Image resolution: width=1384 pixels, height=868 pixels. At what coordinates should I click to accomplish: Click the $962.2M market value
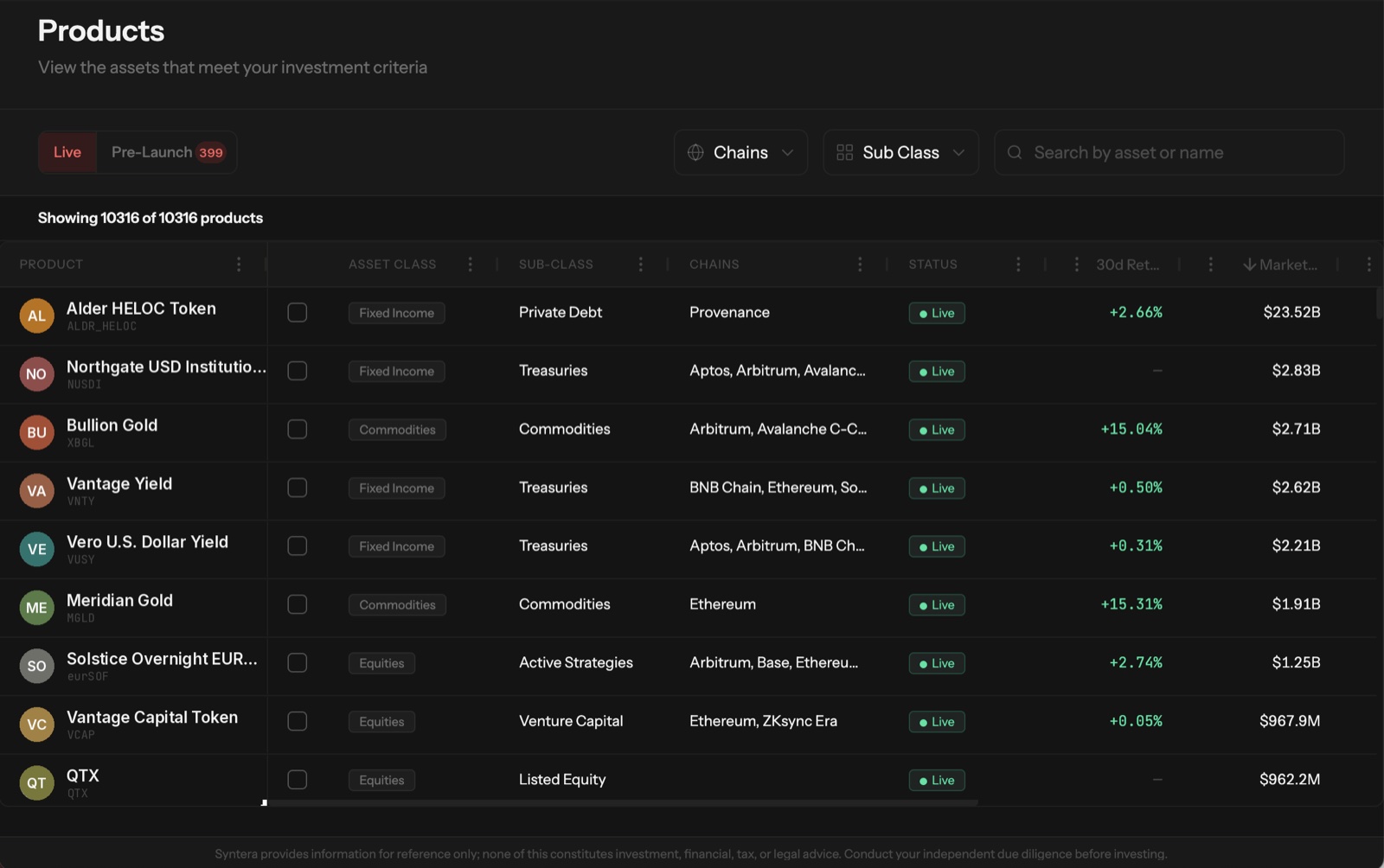[1290, 779]
